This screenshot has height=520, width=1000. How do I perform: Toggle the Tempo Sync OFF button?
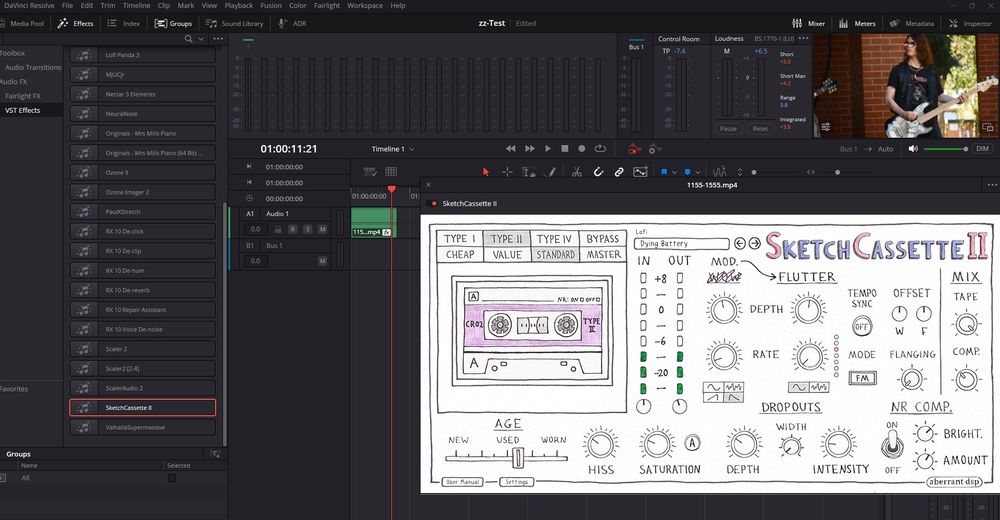click(861, 325)
